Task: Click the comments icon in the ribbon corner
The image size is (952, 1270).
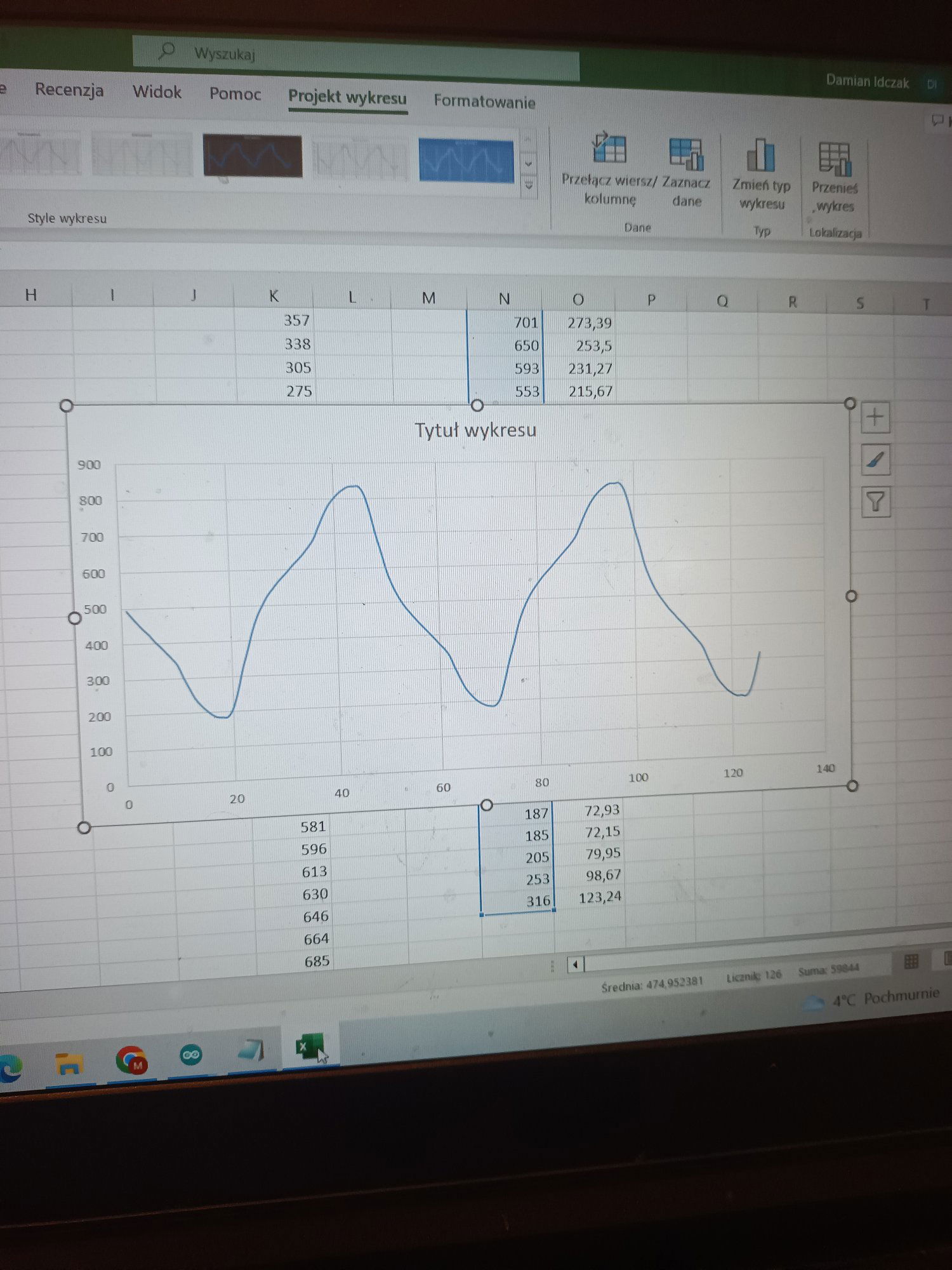Action: [937, 120]
